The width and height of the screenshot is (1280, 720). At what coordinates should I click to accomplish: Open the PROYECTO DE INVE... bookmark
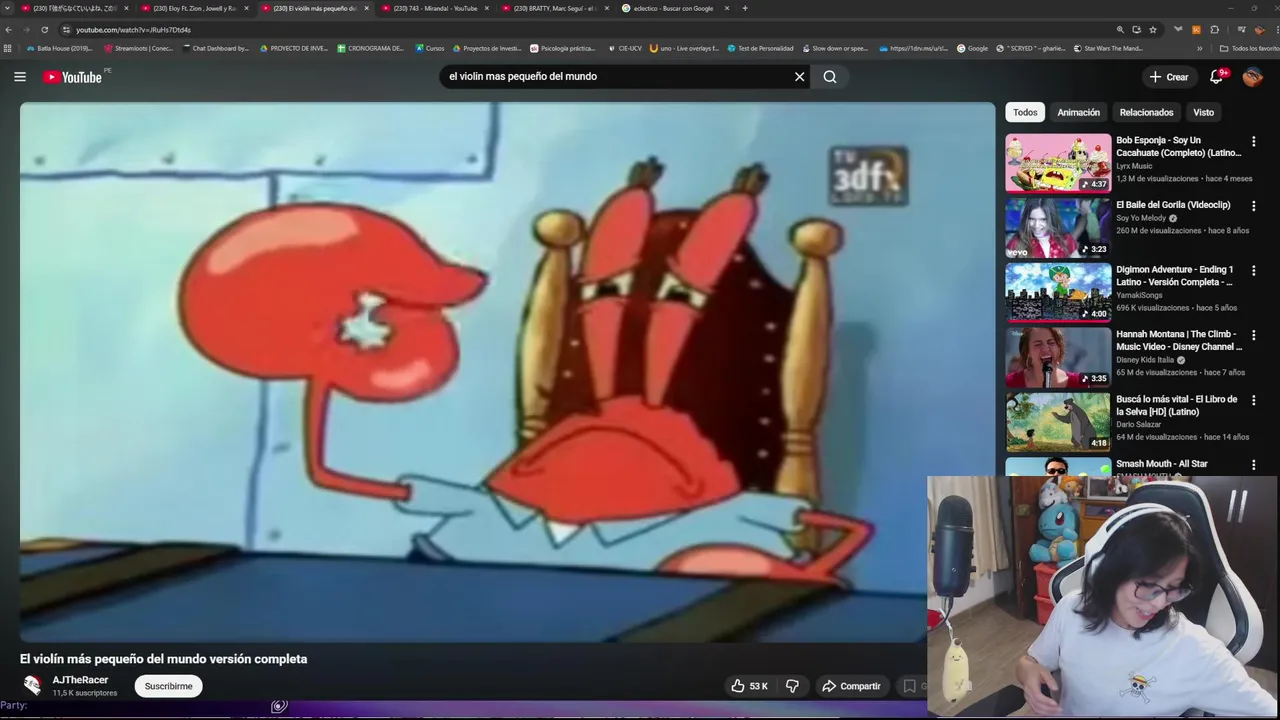(x=293, y=48)
